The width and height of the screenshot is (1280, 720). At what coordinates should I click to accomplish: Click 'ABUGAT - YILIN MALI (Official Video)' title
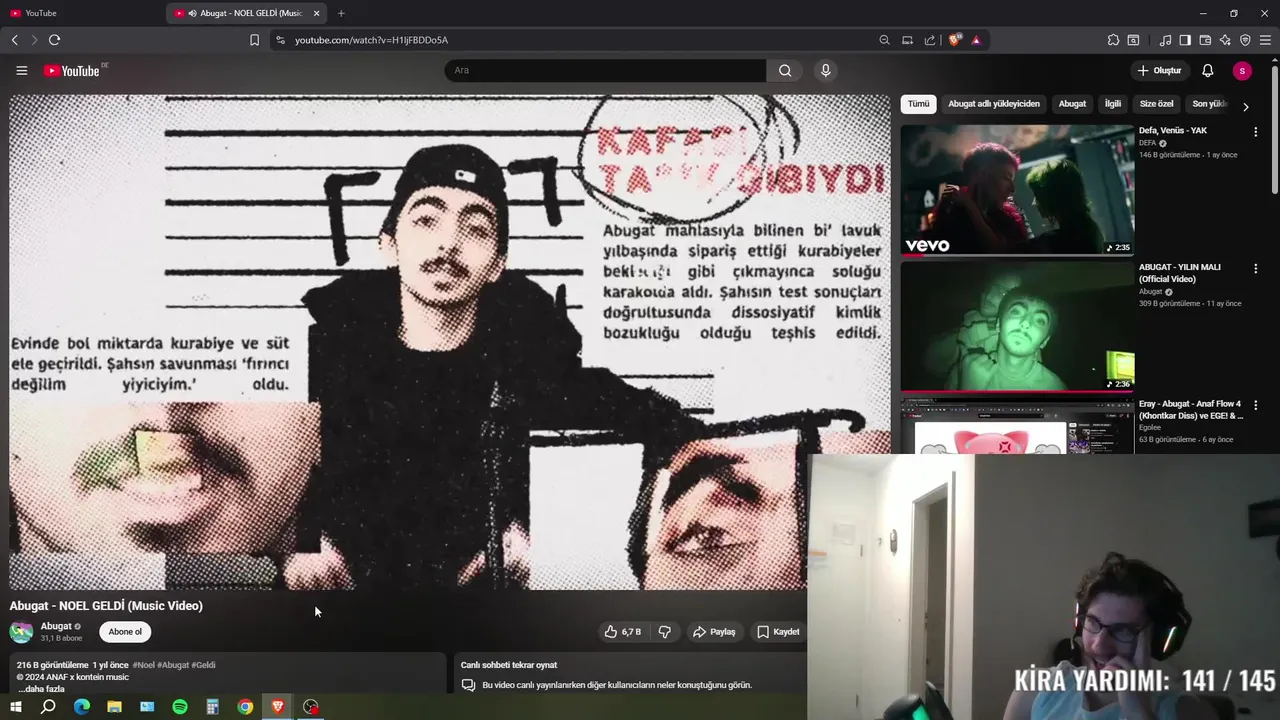point(1180,273)
